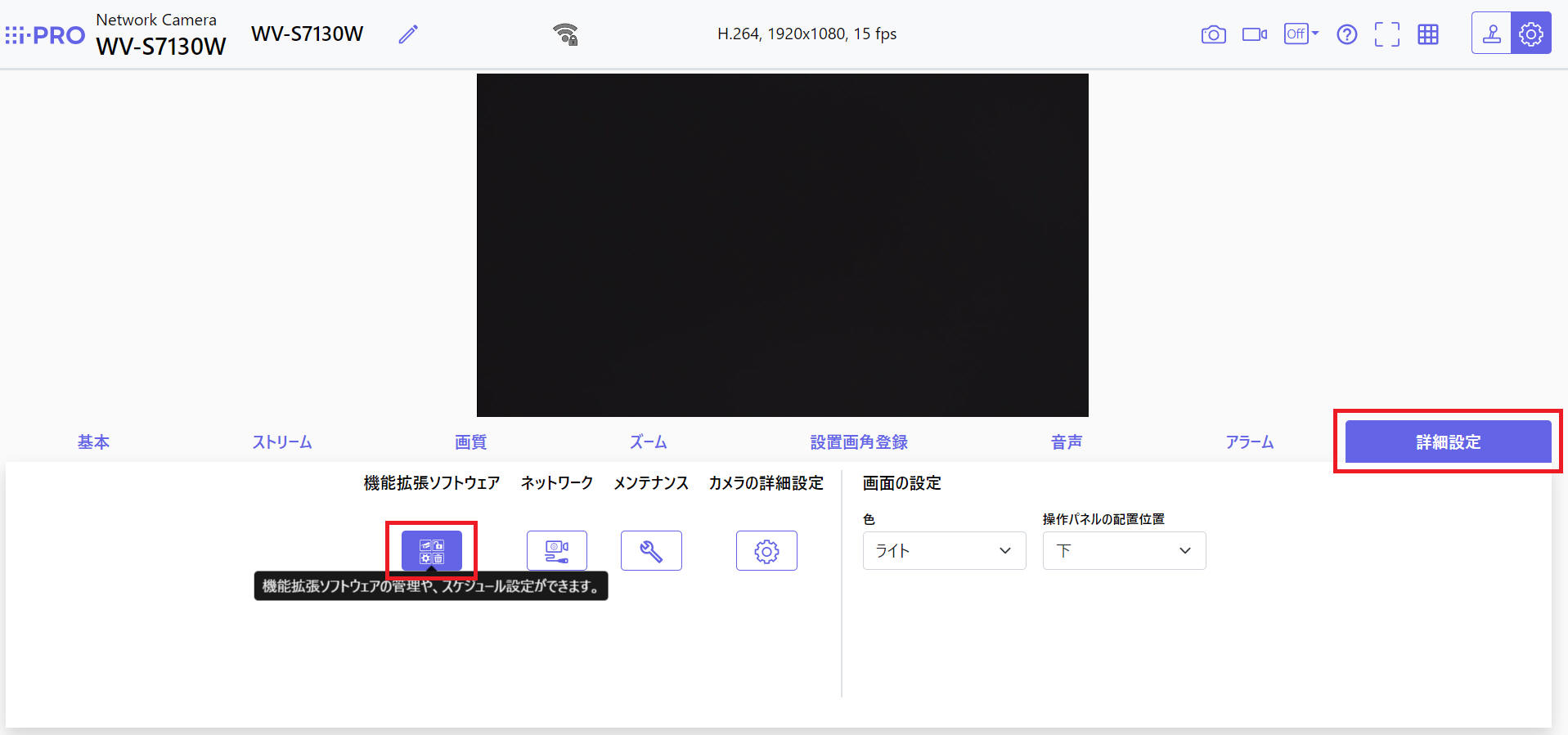Screen dimensions: 1568x735
Task: Switch to full screen view
Action: tap(1386, 34)
